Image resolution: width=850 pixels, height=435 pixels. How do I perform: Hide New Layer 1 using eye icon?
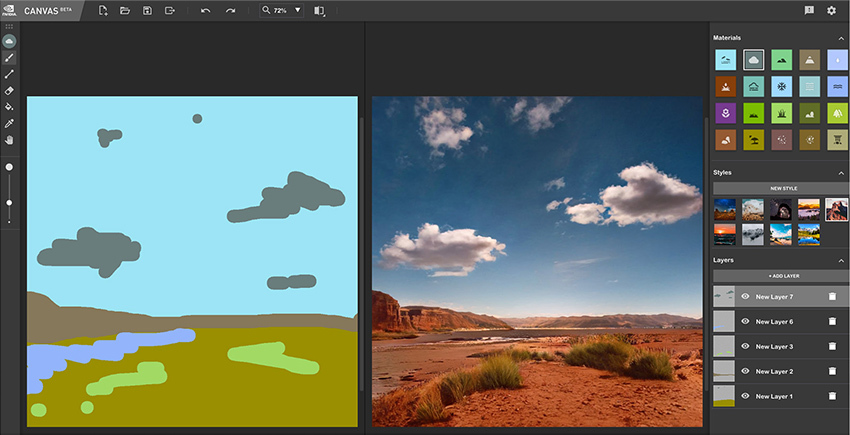[744, 397]
